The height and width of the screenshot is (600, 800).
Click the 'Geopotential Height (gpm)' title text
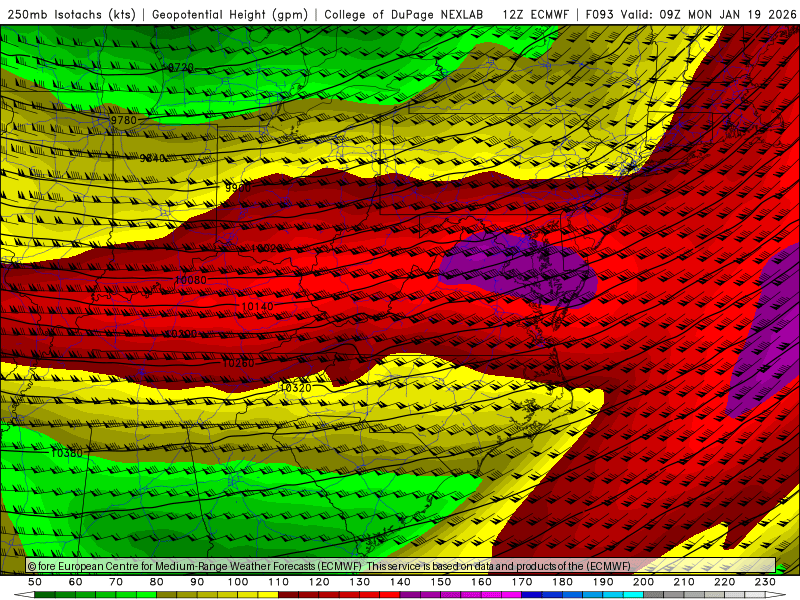click(x=230, y=15)
